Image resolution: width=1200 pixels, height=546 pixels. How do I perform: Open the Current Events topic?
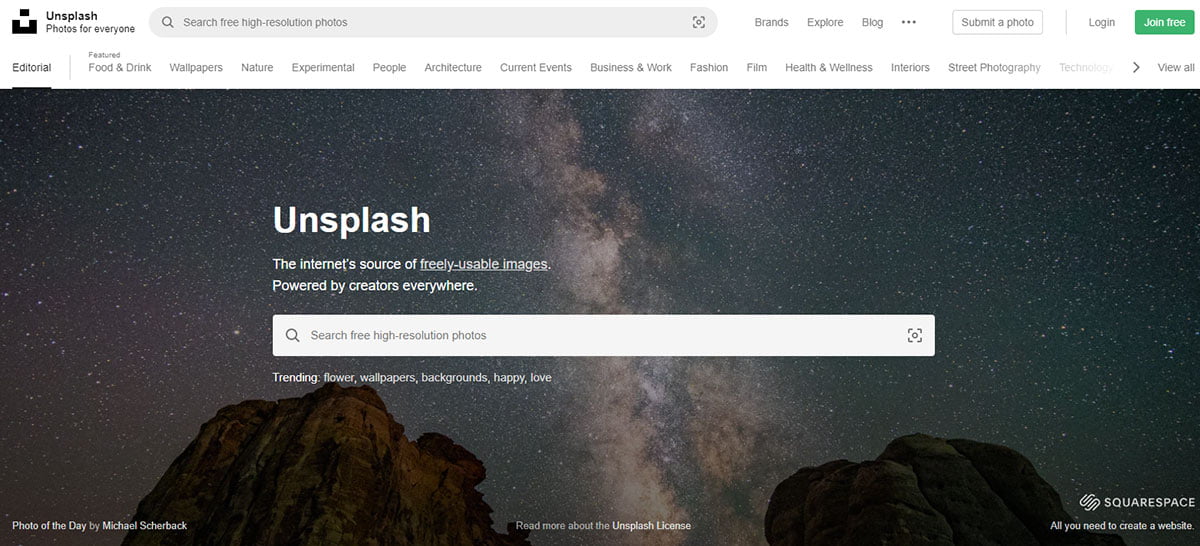click(536, 68)
